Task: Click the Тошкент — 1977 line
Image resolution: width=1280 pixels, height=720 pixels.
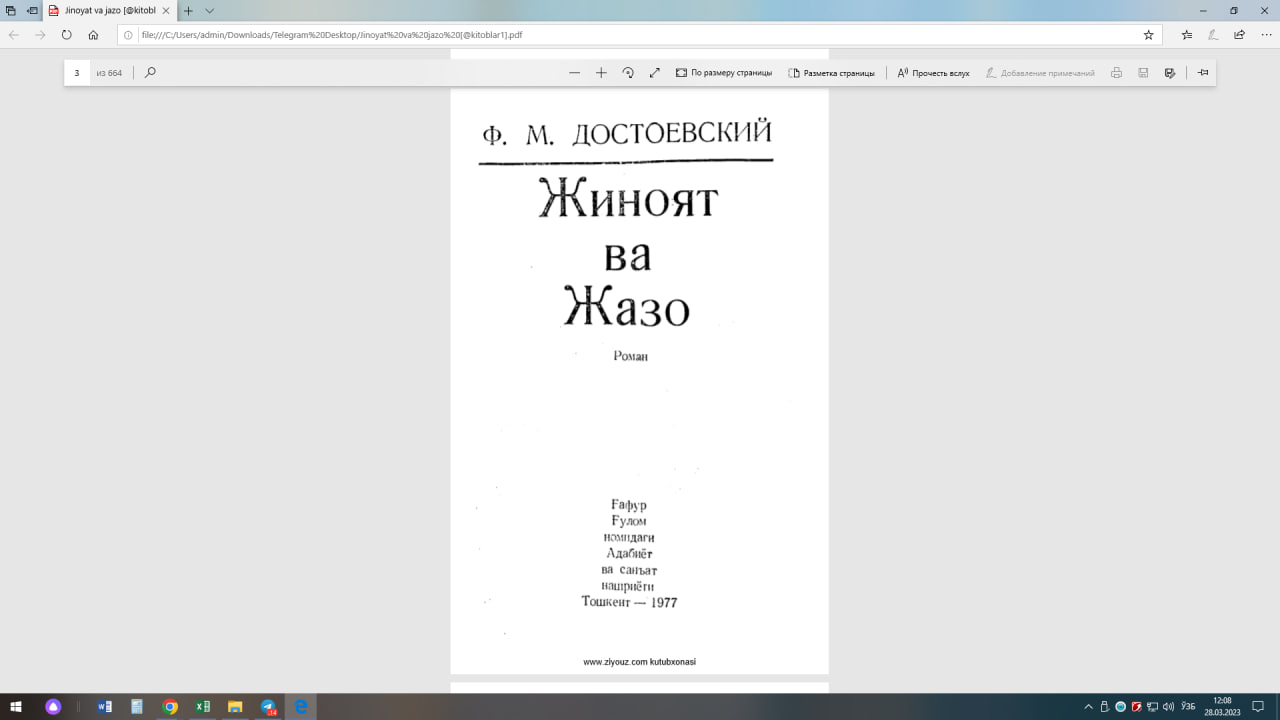Action: click(x=629, y=602)
